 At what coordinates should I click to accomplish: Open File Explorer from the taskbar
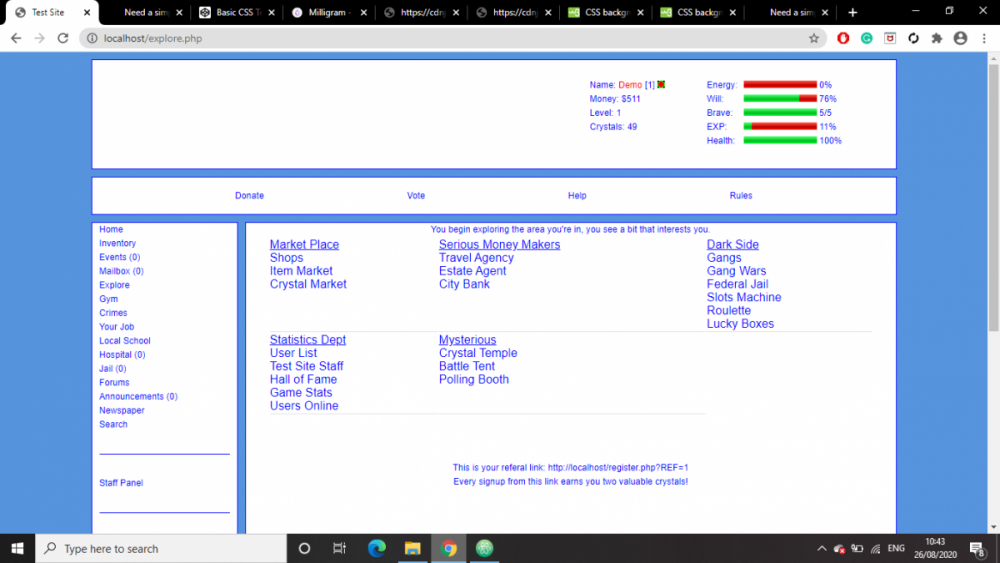tap(412, 548)
